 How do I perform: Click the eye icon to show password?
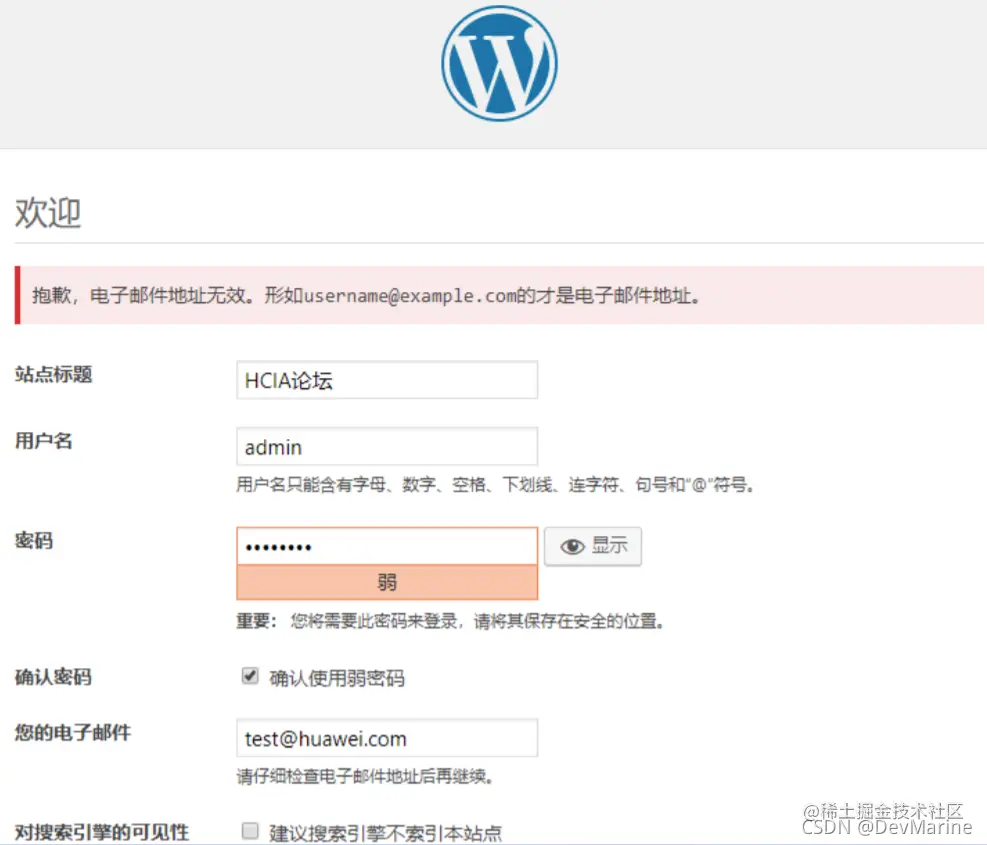572,547
